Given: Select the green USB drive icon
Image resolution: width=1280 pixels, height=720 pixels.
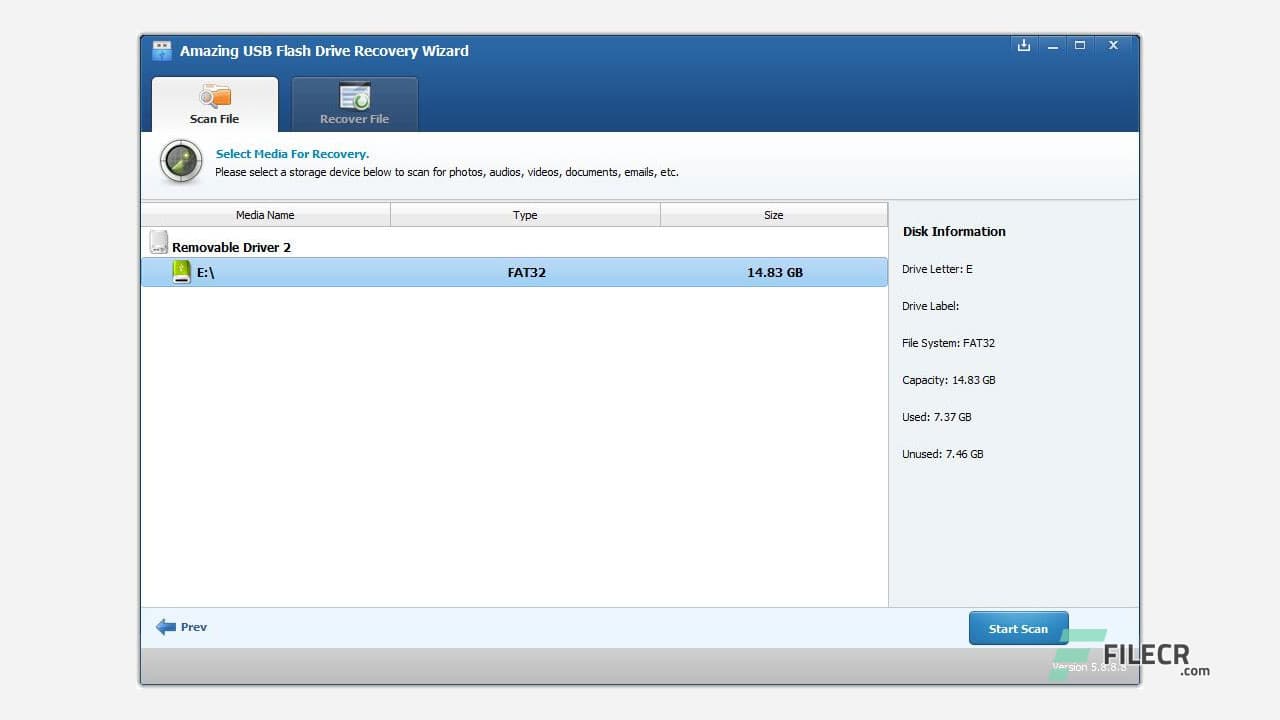Looking at the screenshot, I should tap(182, 271).
